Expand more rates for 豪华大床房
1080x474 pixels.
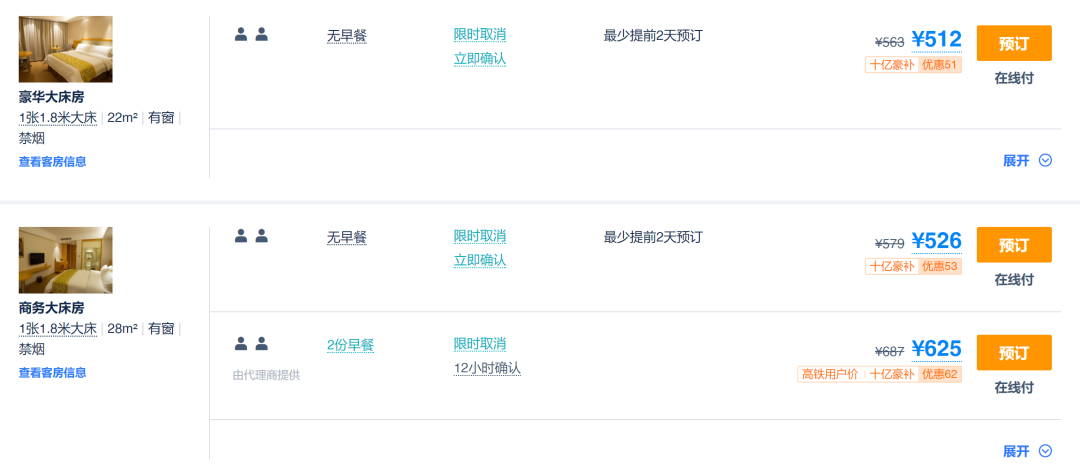pos(1017,160)
